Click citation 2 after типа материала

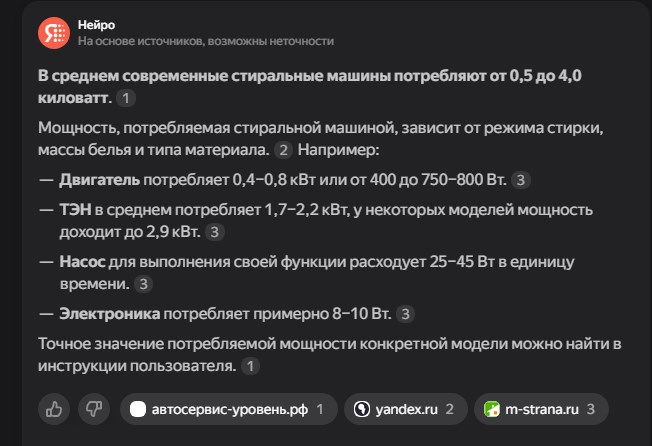tap(284, 150)
